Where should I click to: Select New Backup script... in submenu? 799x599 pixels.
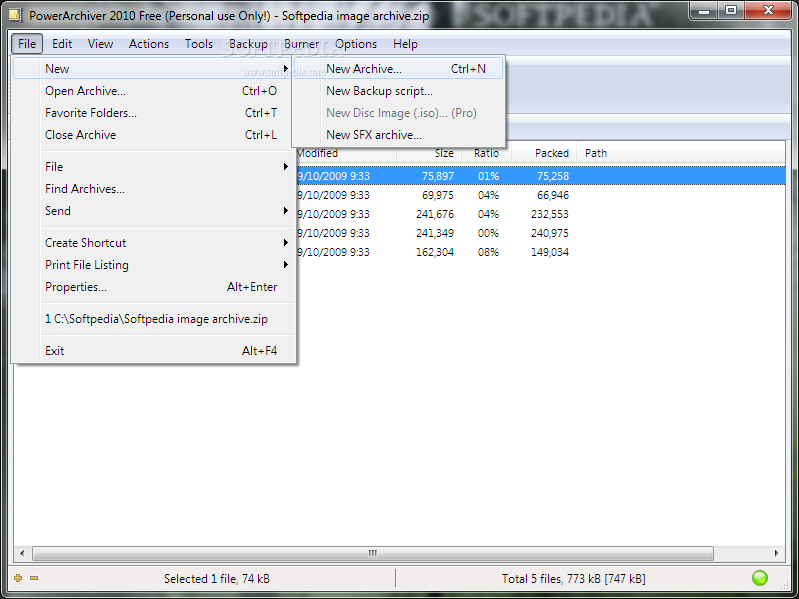pos(398,91)
